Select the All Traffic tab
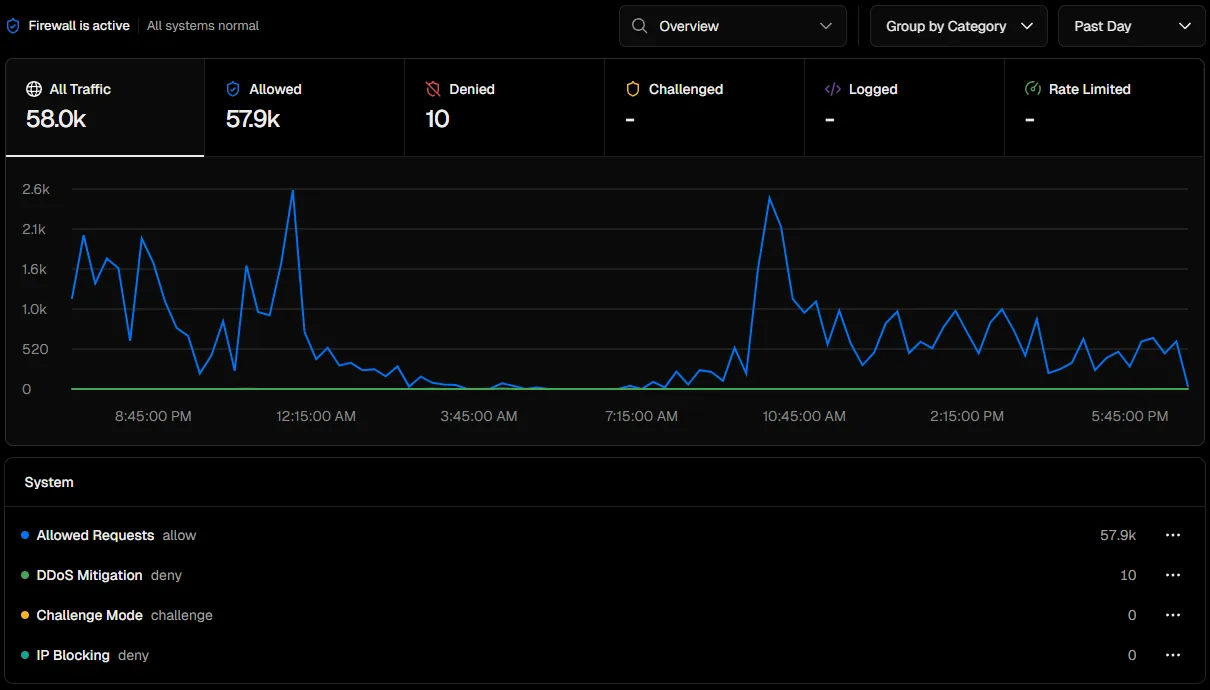The height and width of the screenshot is (690, 1210). [105, 107]
